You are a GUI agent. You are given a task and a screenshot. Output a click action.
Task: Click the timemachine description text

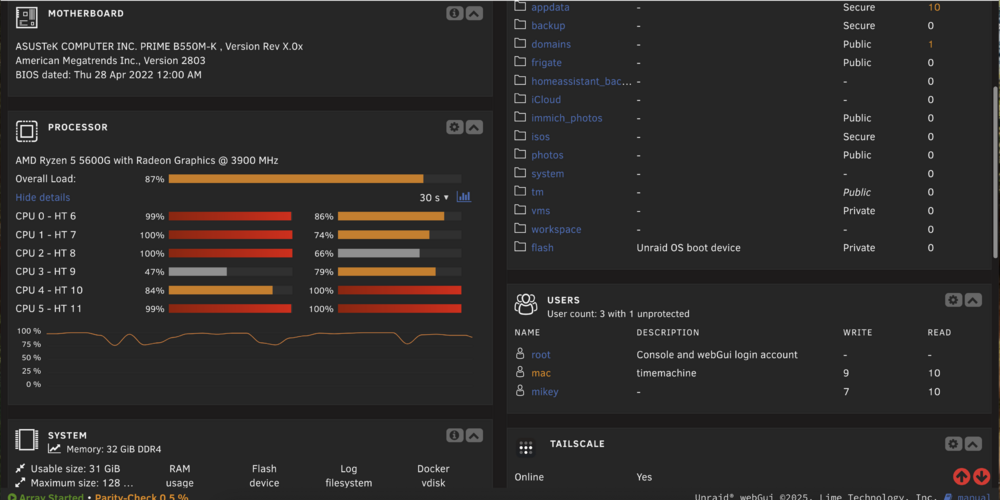666,373
